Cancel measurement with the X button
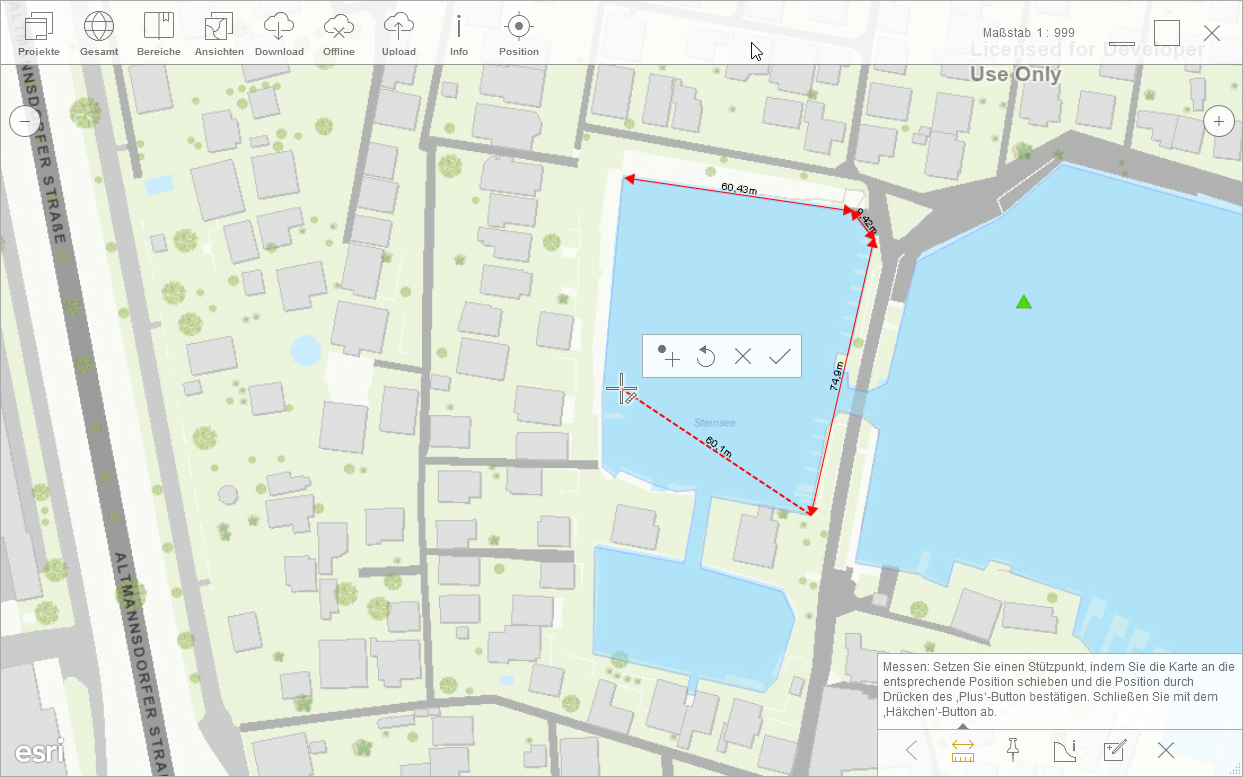Viewport: 1243px width, 777px height. [743, 356]
